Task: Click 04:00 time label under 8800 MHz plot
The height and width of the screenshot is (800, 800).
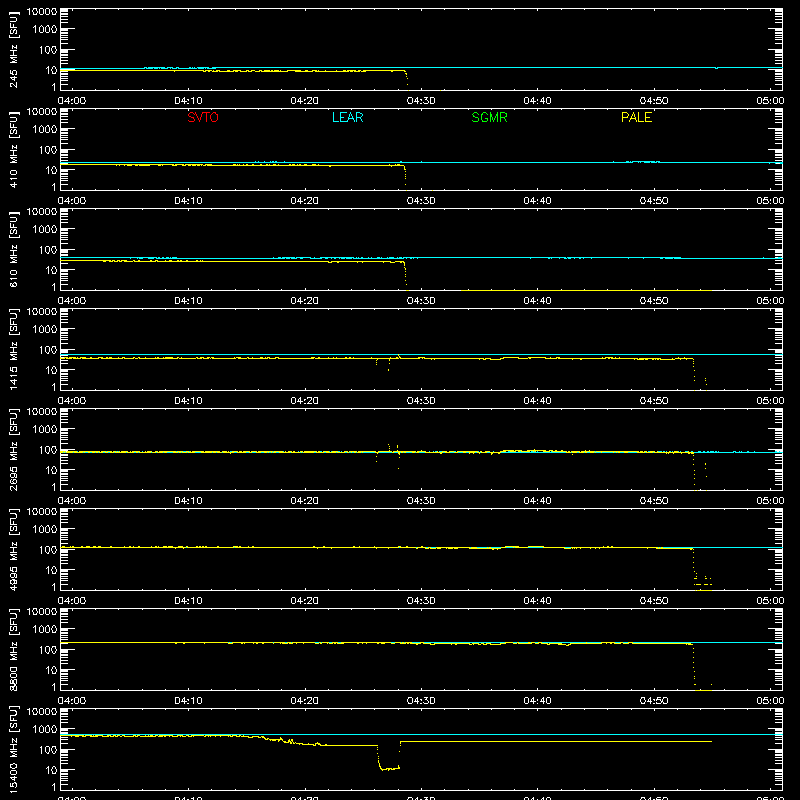Action: click(x=72, y=701)
